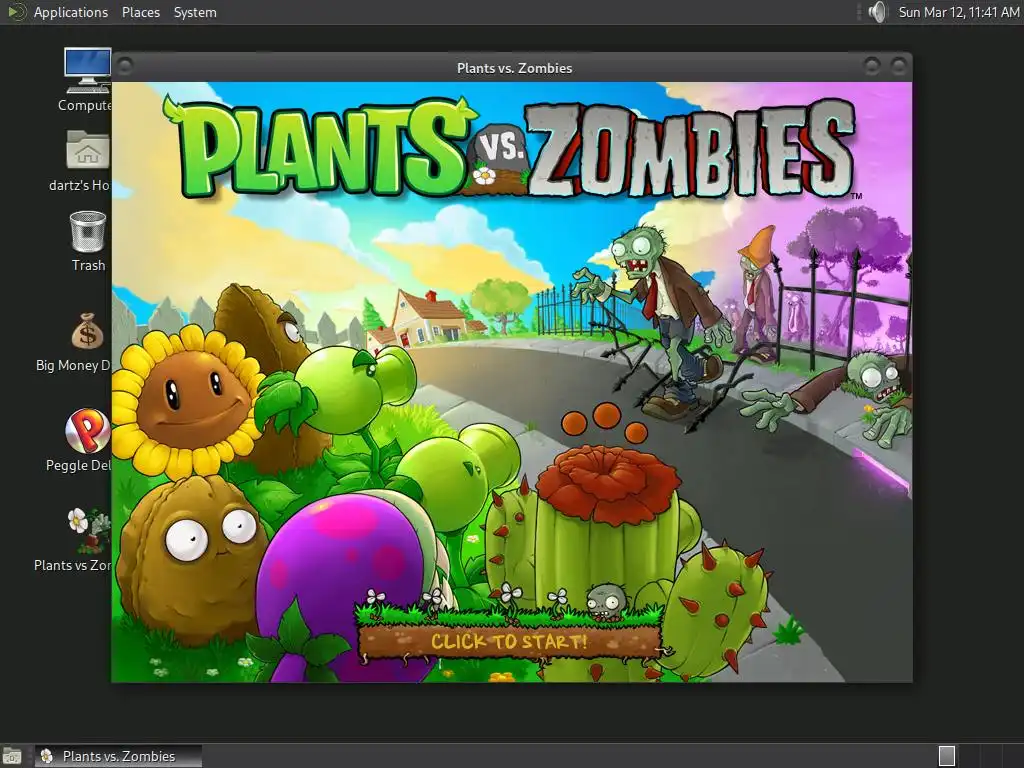Select the Big Money money-bag icon
This screenshot has width=1024, height=768.
[87, 331]
